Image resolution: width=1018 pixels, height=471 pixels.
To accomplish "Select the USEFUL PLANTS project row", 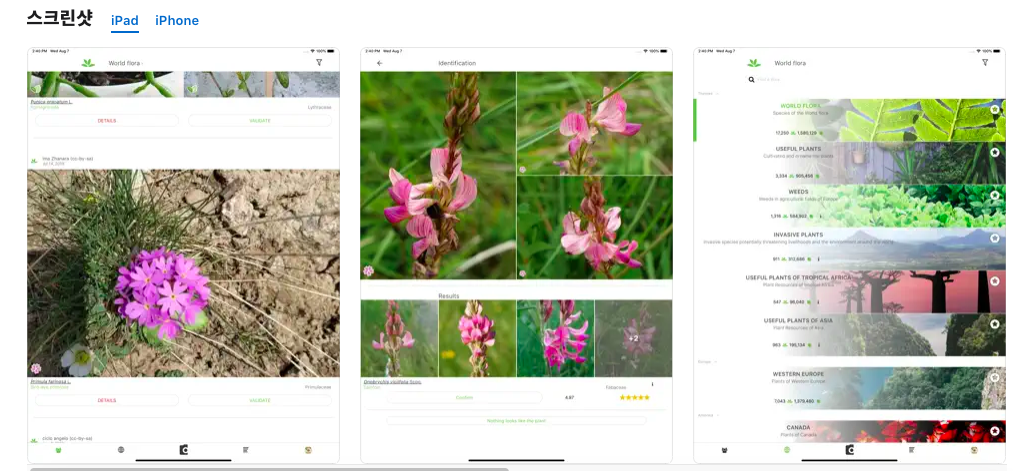I will pyautogui.click(x=850, y=163).
